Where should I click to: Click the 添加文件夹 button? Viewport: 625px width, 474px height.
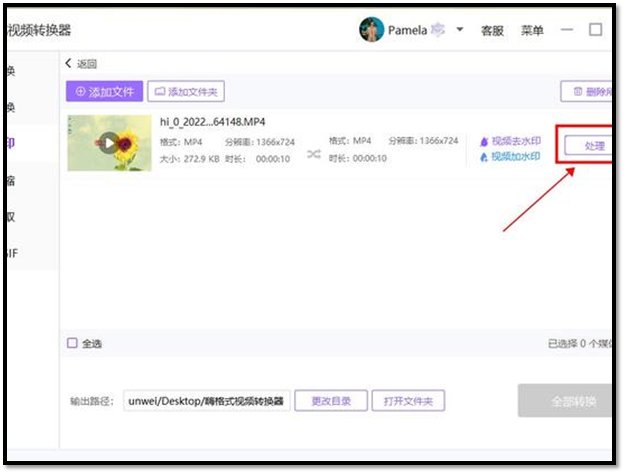[186, 91]
